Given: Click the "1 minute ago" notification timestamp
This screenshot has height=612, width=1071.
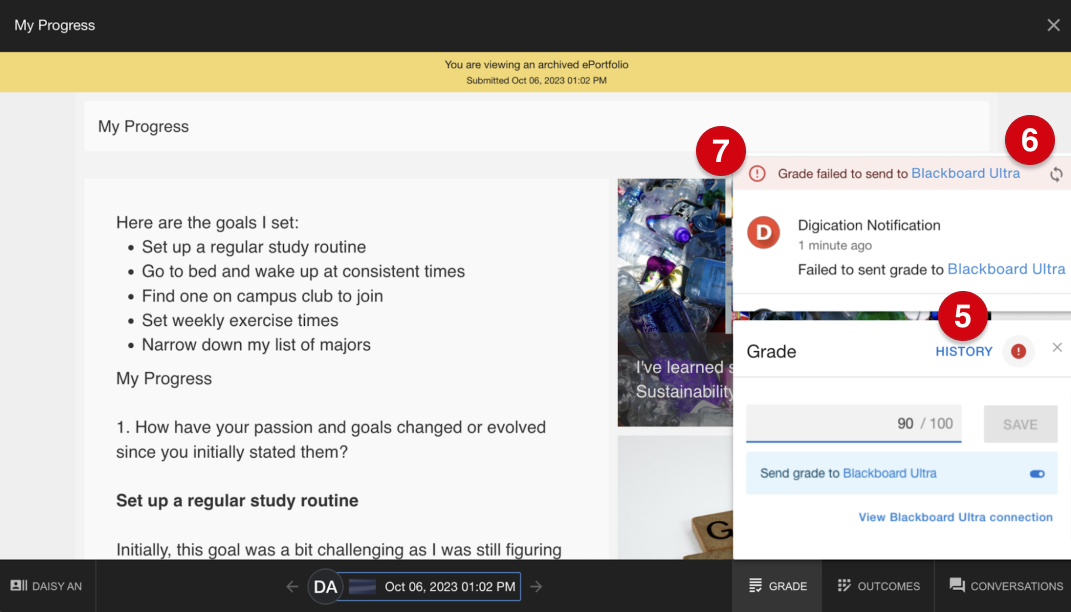Looking at the screenshot, I should point(835,245).
